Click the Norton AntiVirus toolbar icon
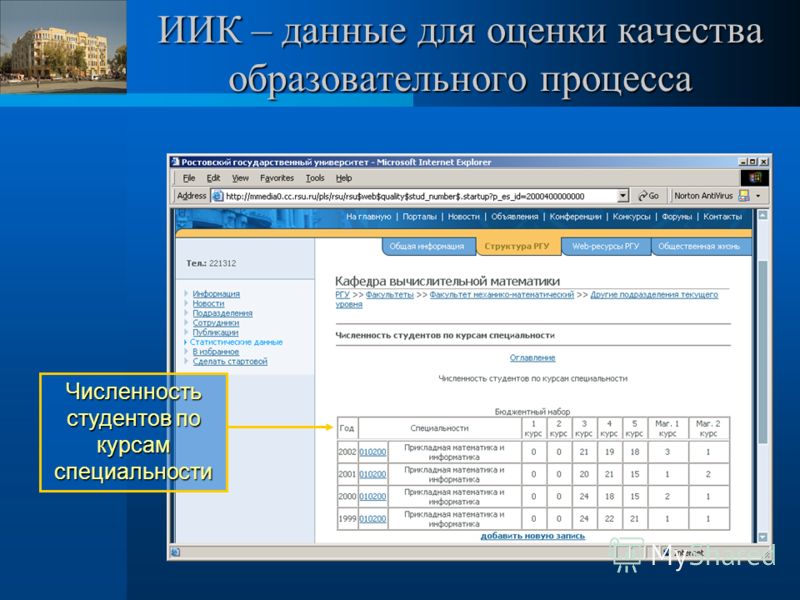This screenshot has height=600, width=800. click(x=744, y=196)
